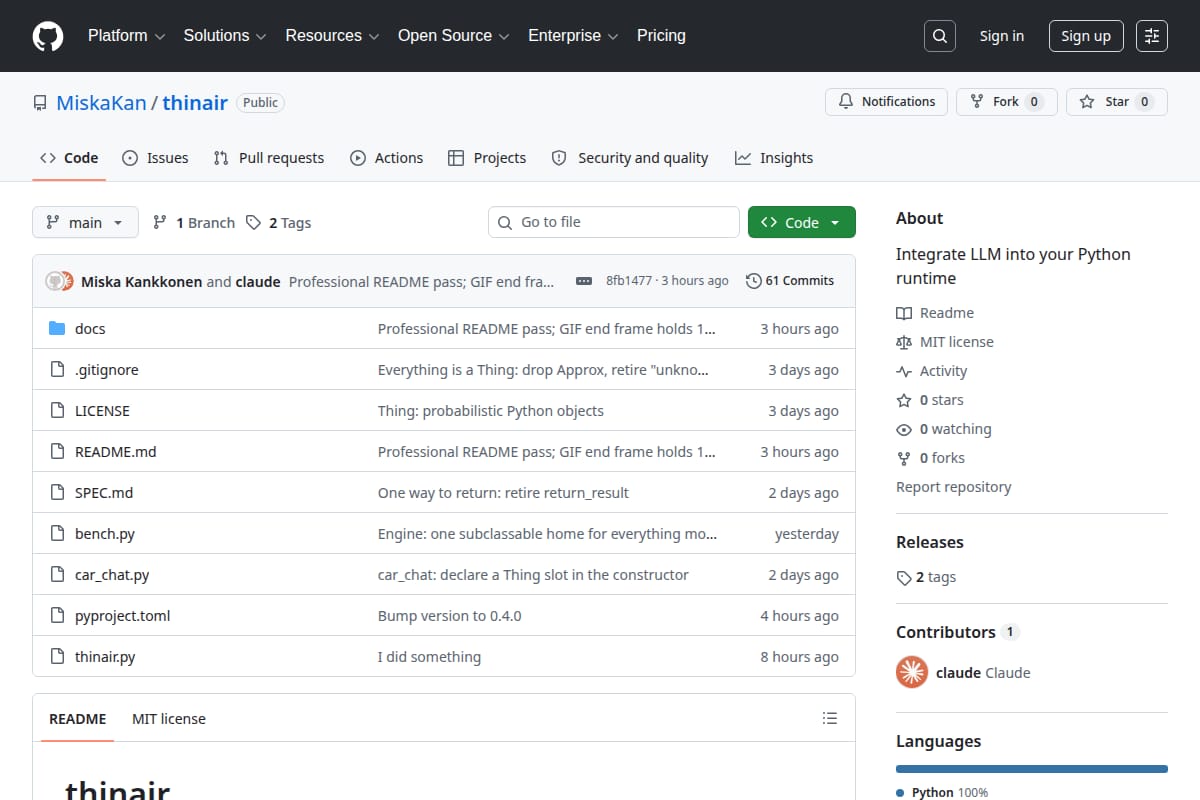The image size is (1200, 800).
Task: Open the appearance settings icon button
Action: click(x=1152, y=36)
